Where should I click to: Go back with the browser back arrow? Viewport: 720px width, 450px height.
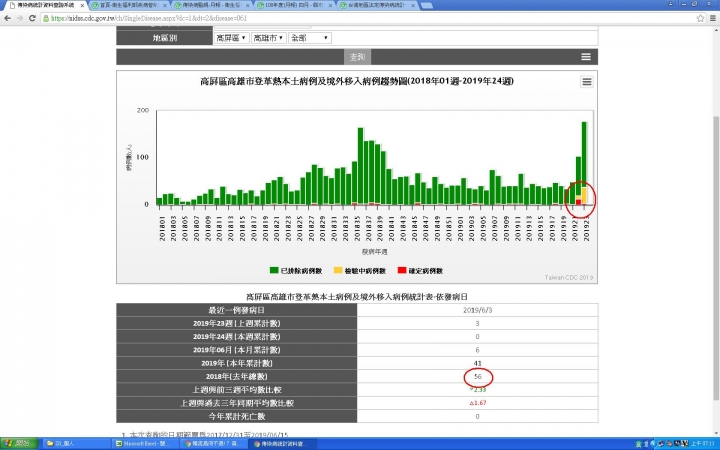(x=7, y=18)
